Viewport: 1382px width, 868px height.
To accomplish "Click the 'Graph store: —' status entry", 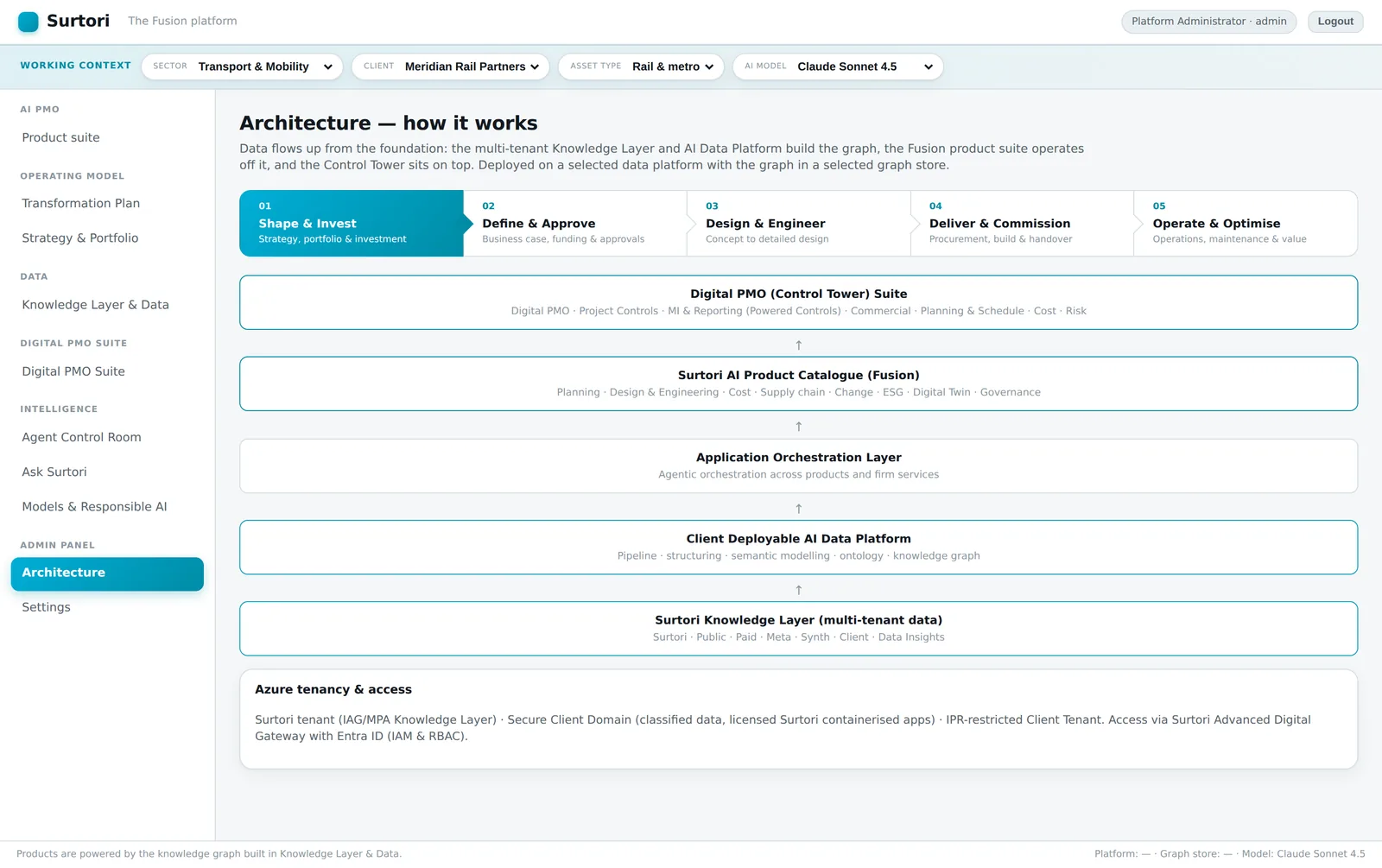I will coord(1196,853).
